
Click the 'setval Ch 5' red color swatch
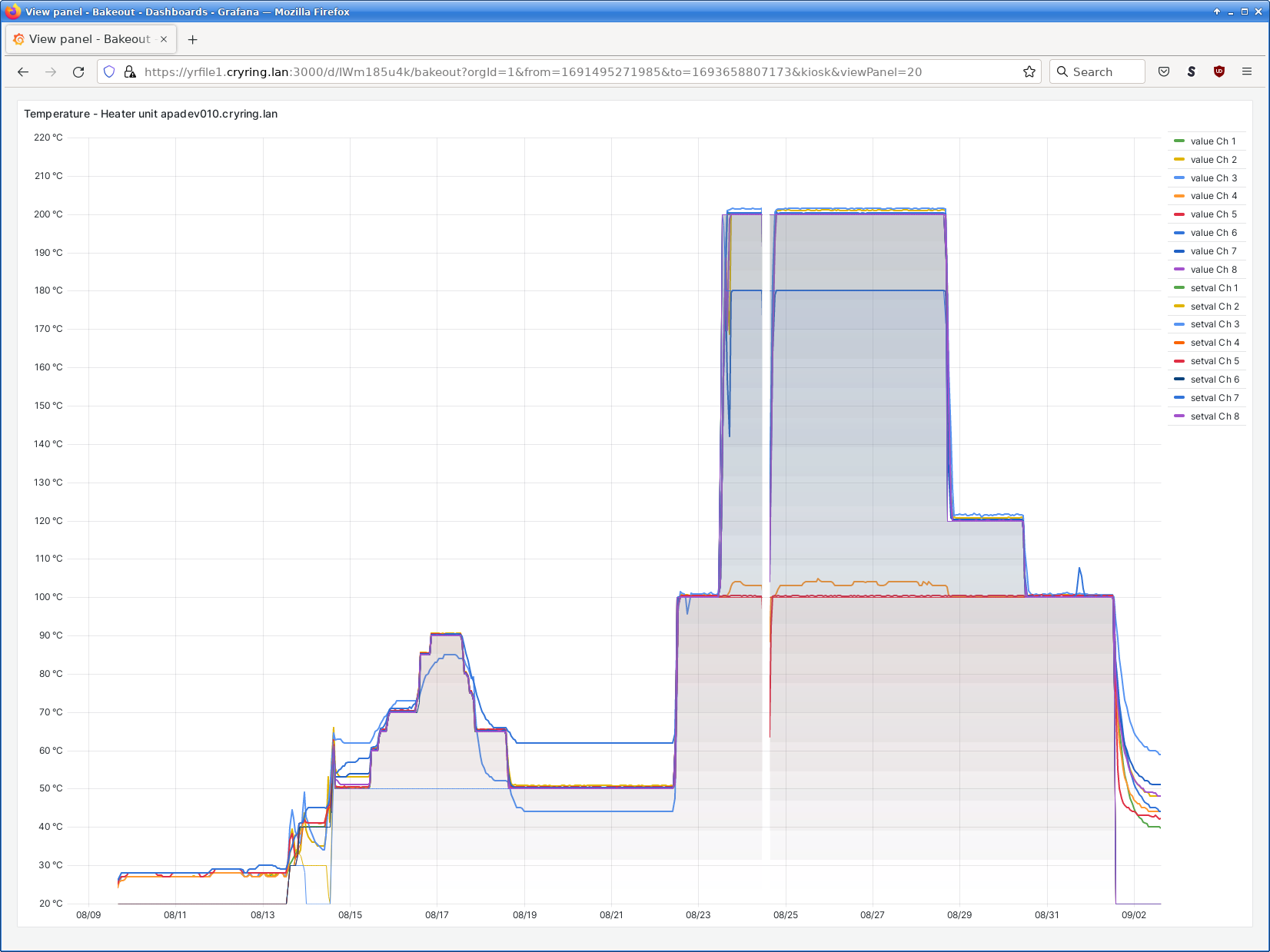(1179, 361)
